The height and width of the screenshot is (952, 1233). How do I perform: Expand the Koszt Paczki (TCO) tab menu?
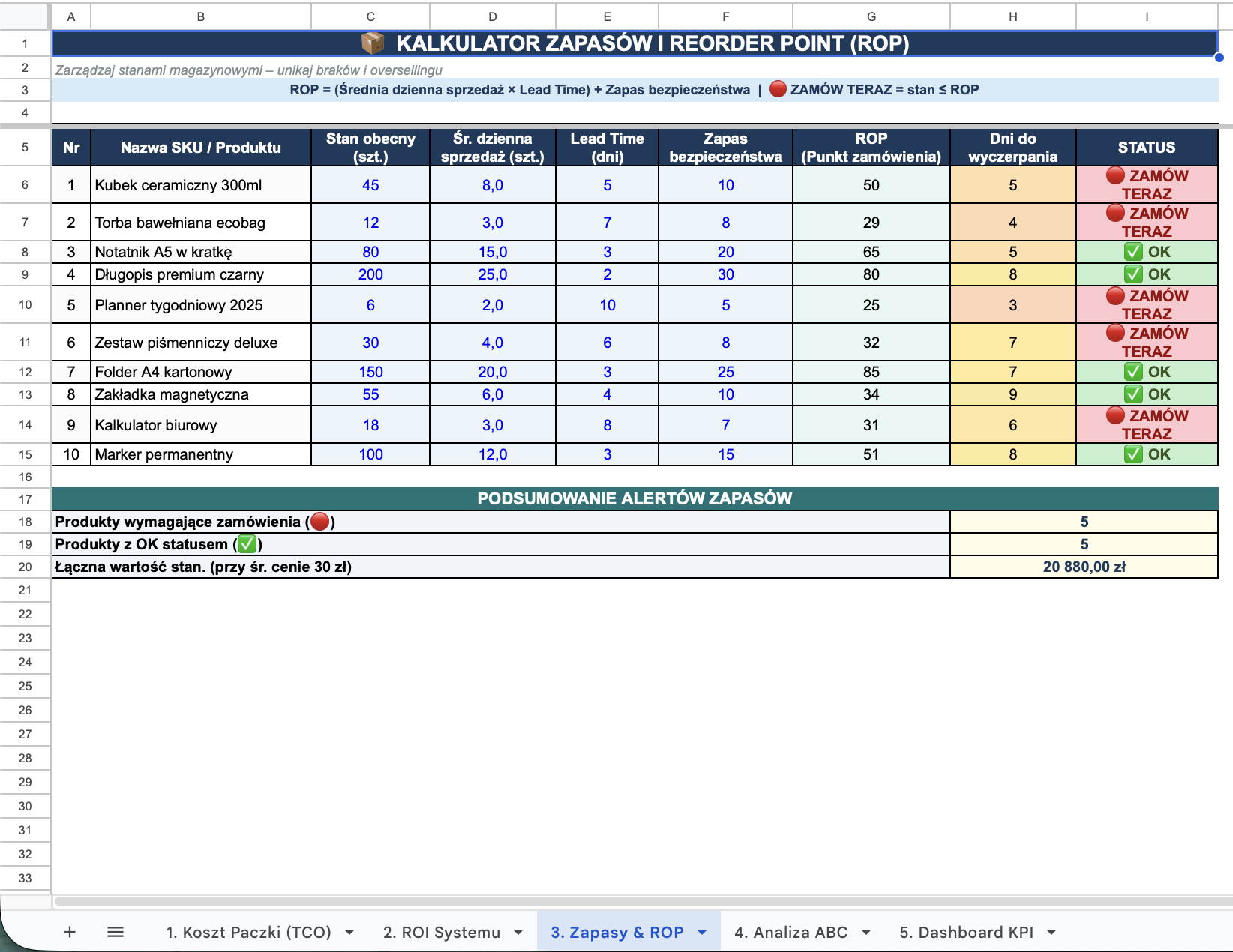349,933
